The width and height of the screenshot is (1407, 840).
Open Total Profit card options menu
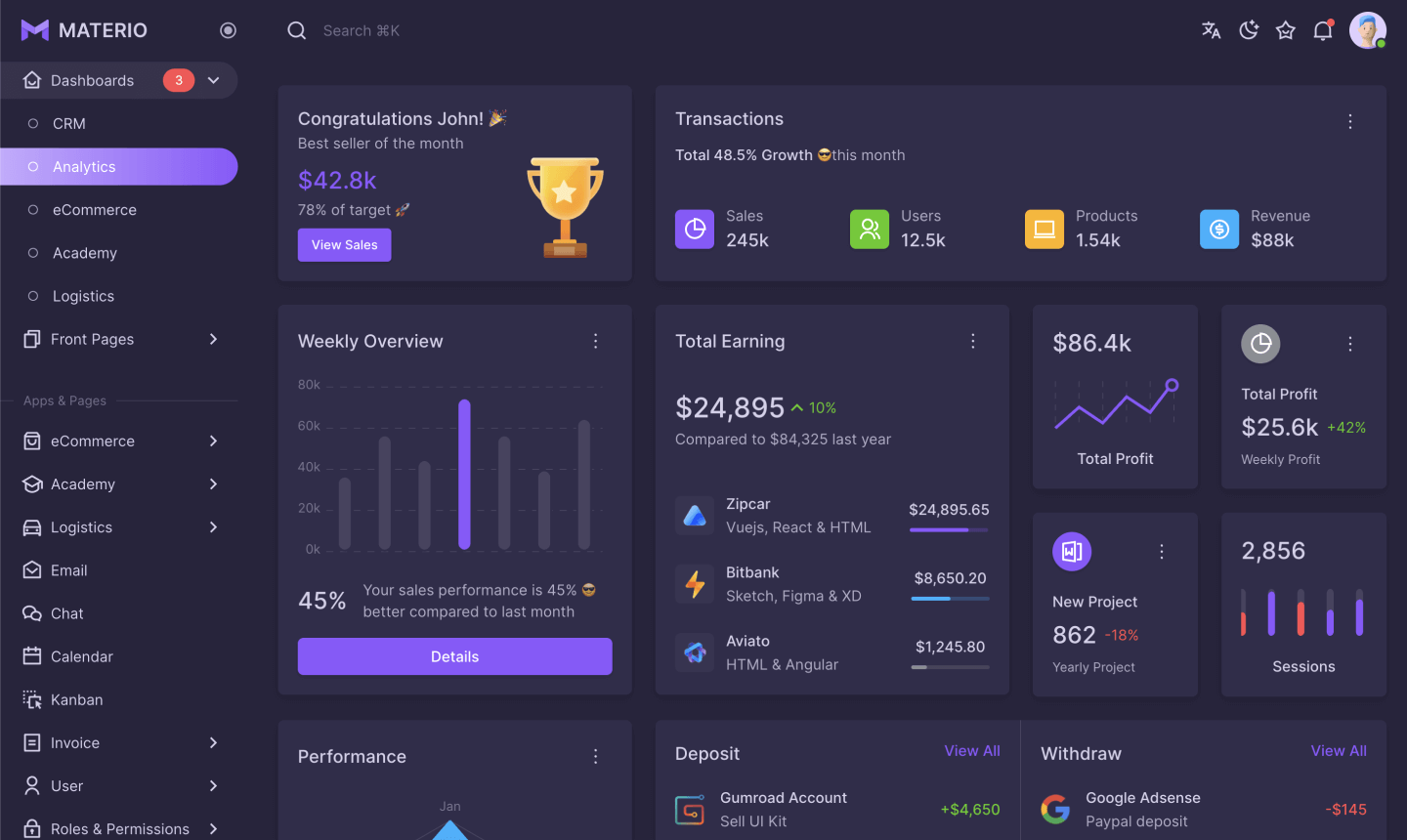pos(1350,344)
